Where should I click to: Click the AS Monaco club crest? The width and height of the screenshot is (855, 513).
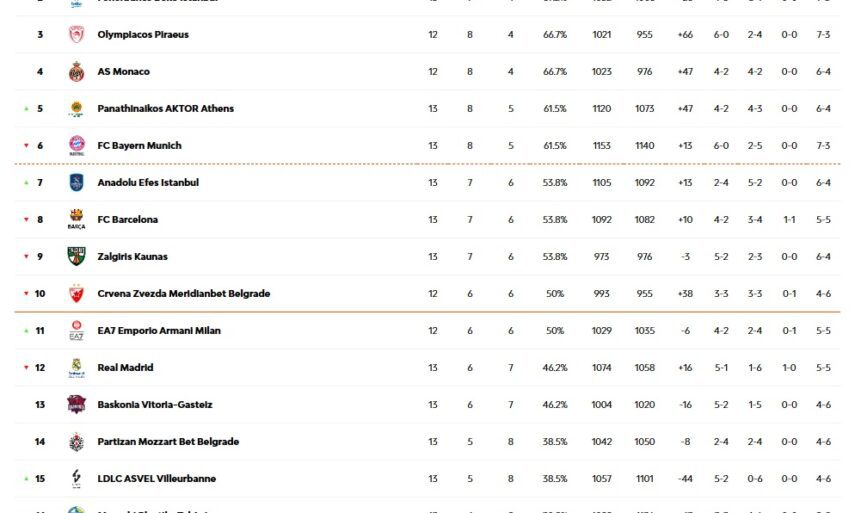click(x=76, y=72)
